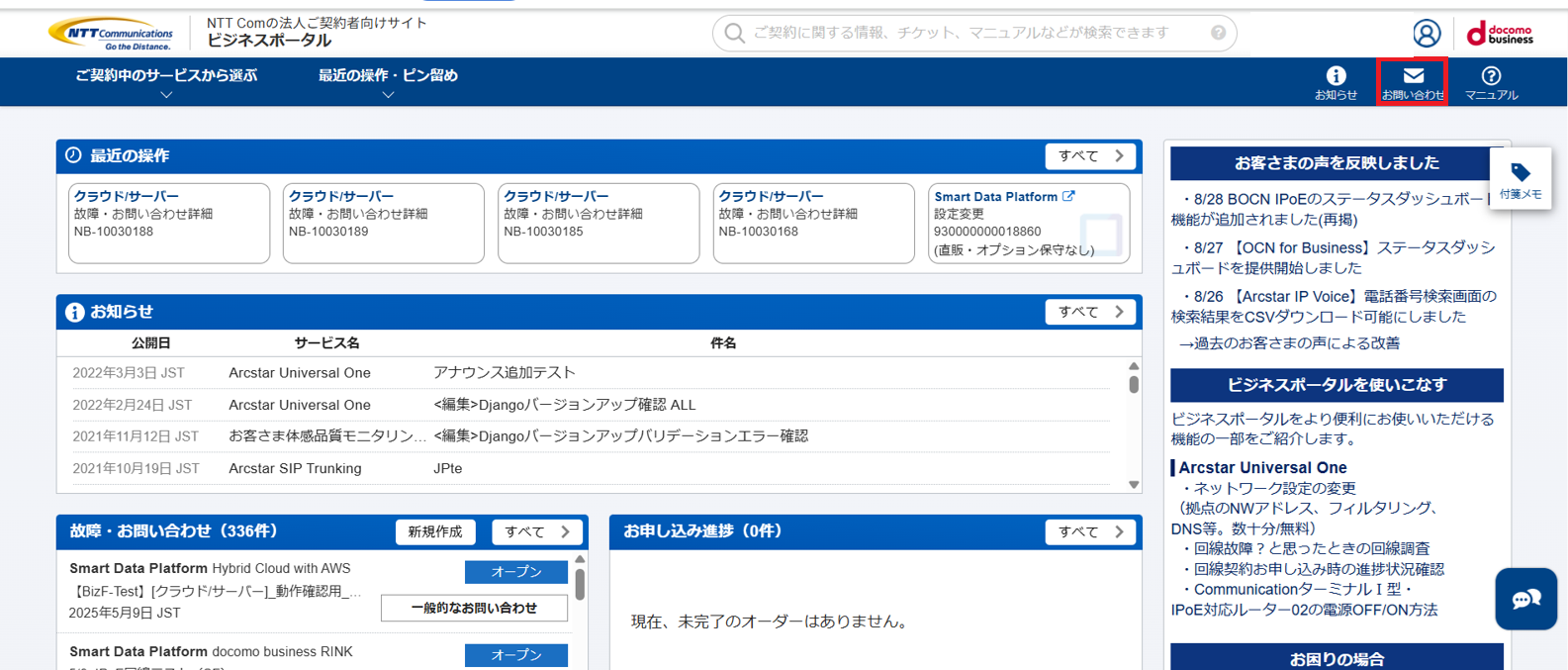Click オープン status for docomo business RINK
1568x670 pixels.
click(x=516, y=655)
